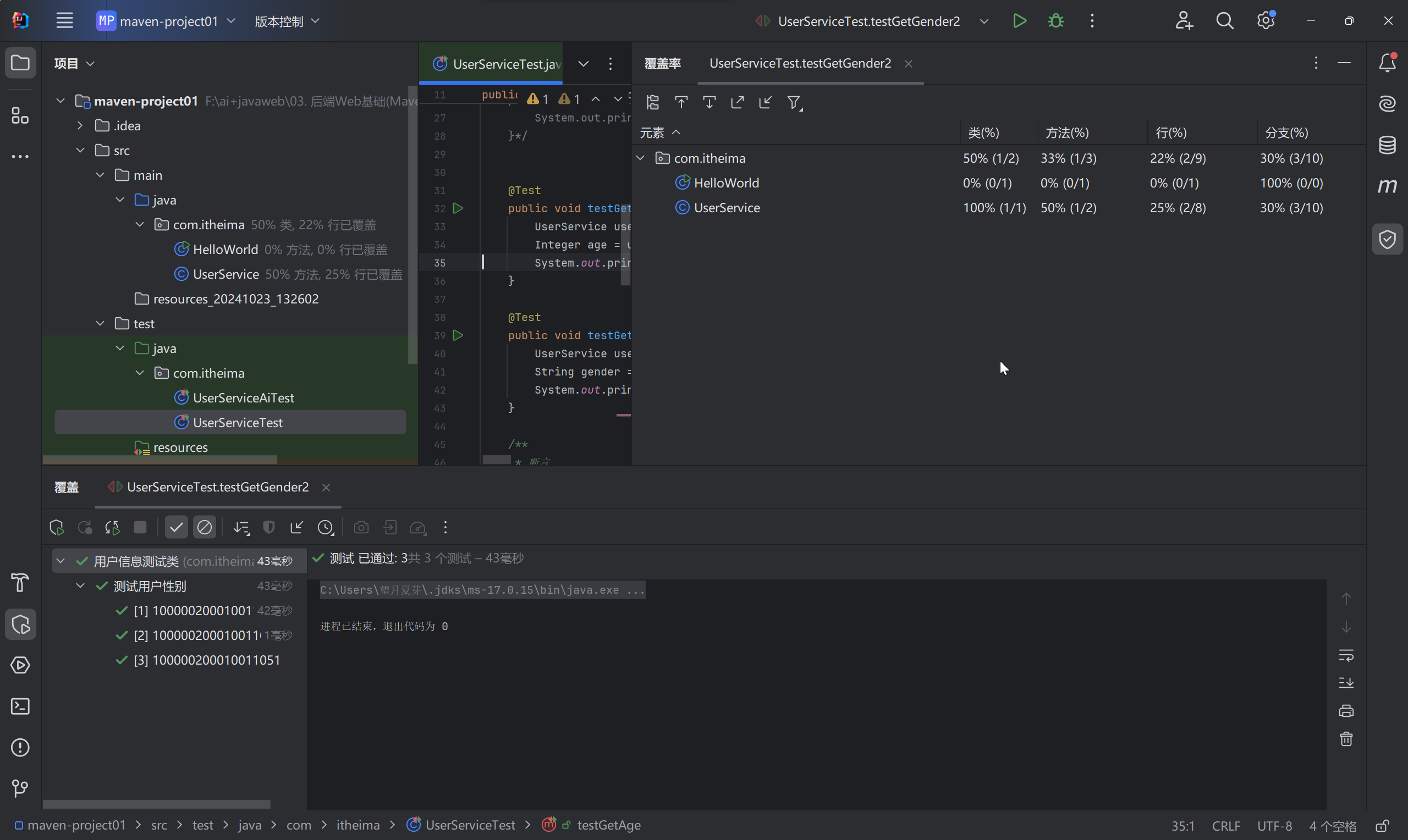Open the Database tool window
Viewport: 1408px width, 840px height.
point(1387,145)
